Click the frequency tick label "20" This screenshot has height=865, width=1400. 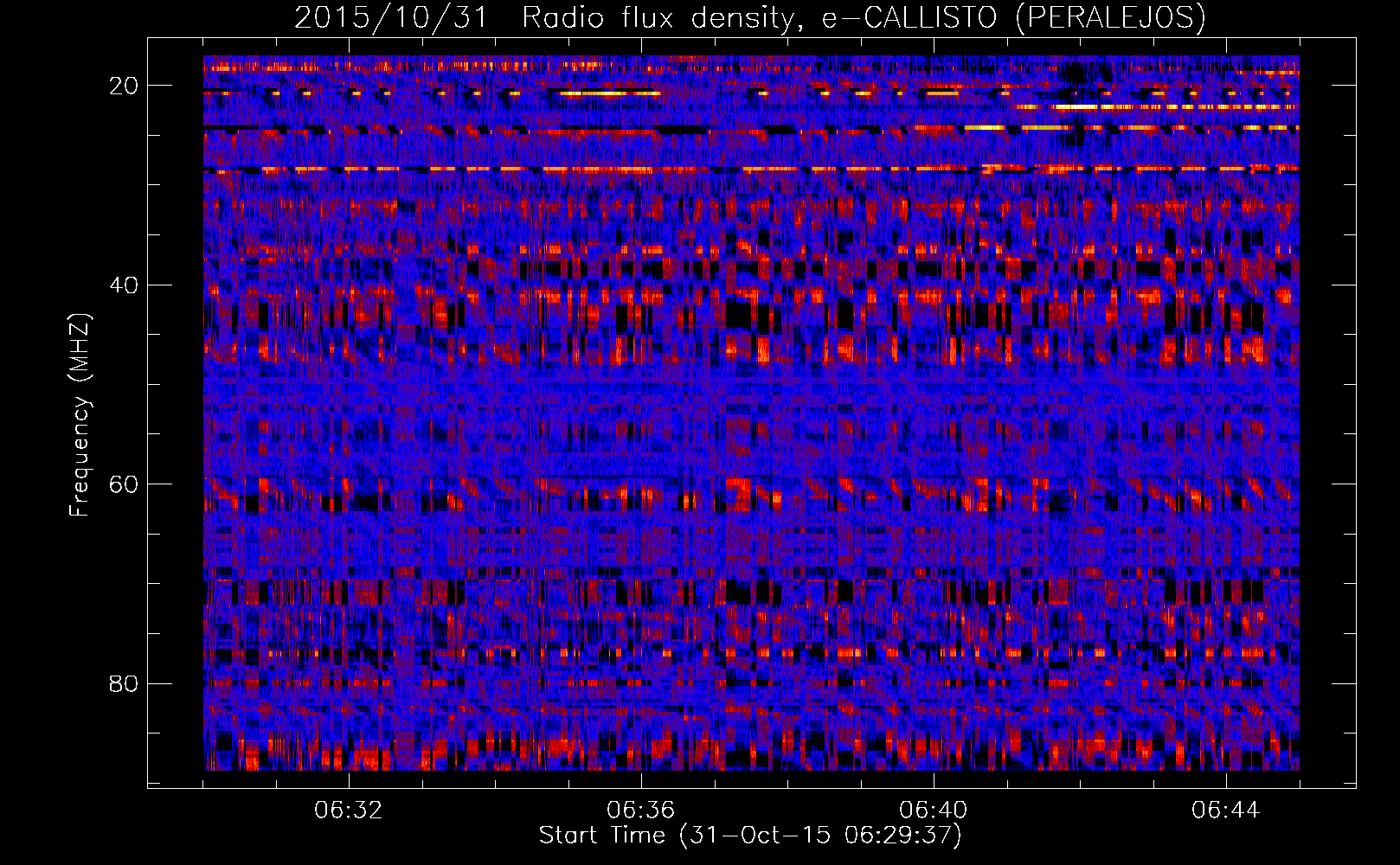click(125, 86)
